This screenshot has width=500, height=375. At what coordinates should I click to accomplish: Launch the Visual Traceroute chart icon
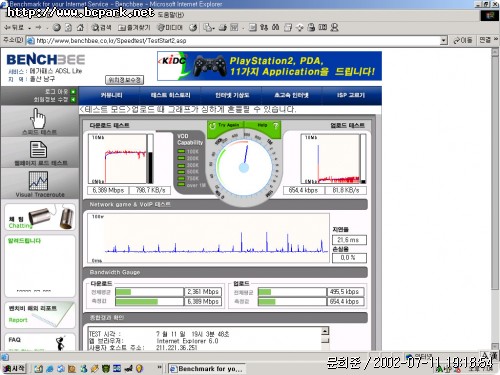[x=38, y=180]
